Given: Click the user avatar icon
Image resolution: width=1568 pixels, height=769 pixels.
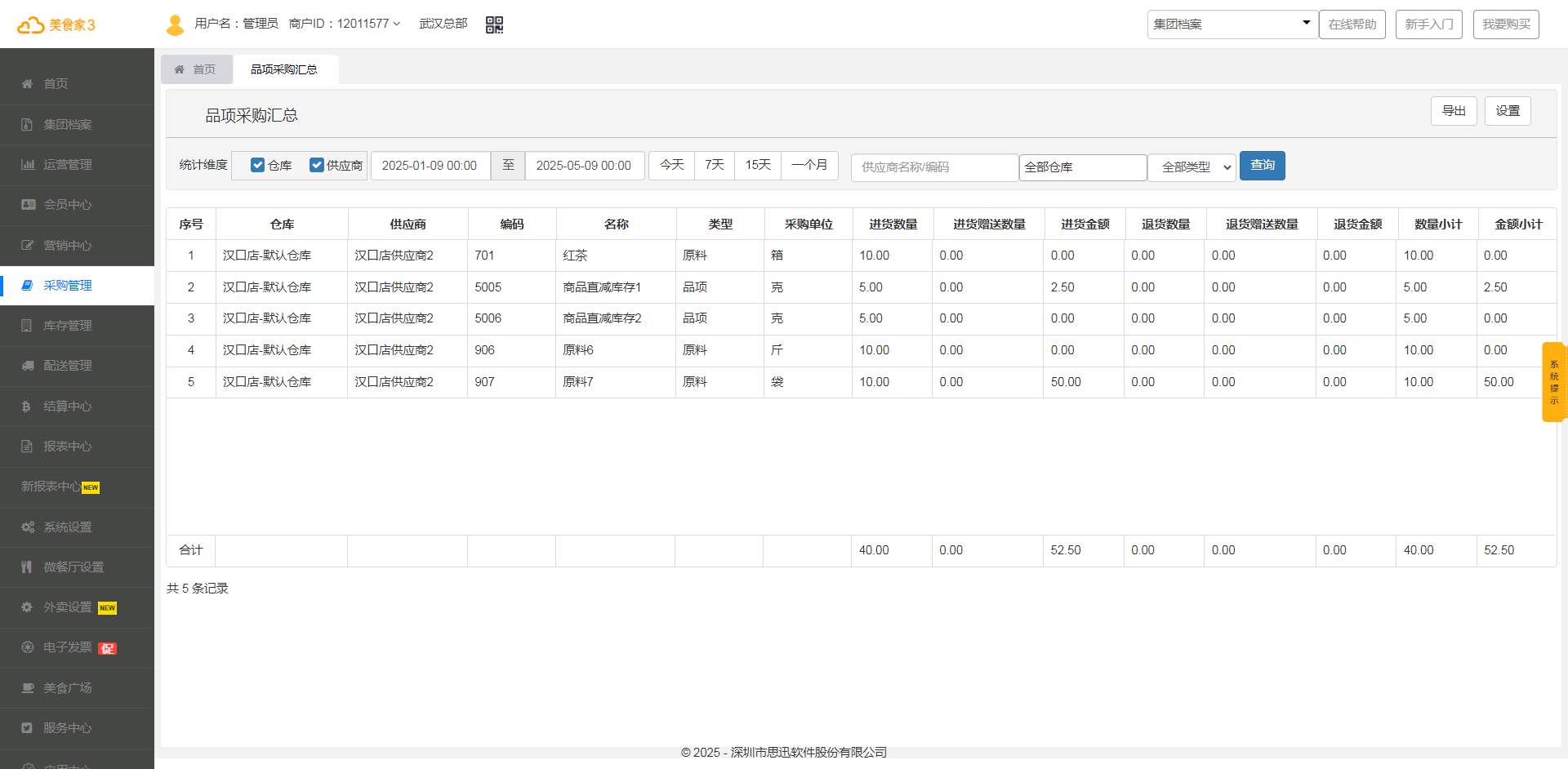Looking at the screenshot, I should pyautogui.click(x=175, y=24).
